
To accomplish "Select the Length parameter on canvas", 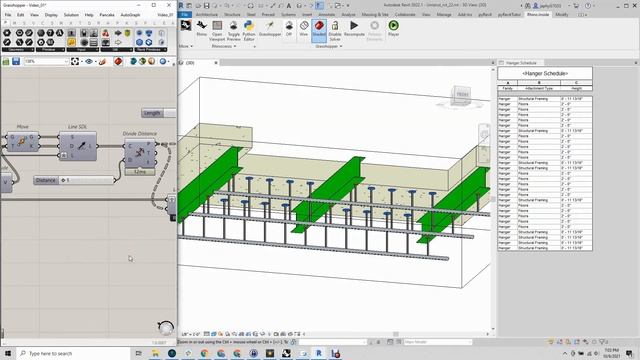I will [159, 113].
